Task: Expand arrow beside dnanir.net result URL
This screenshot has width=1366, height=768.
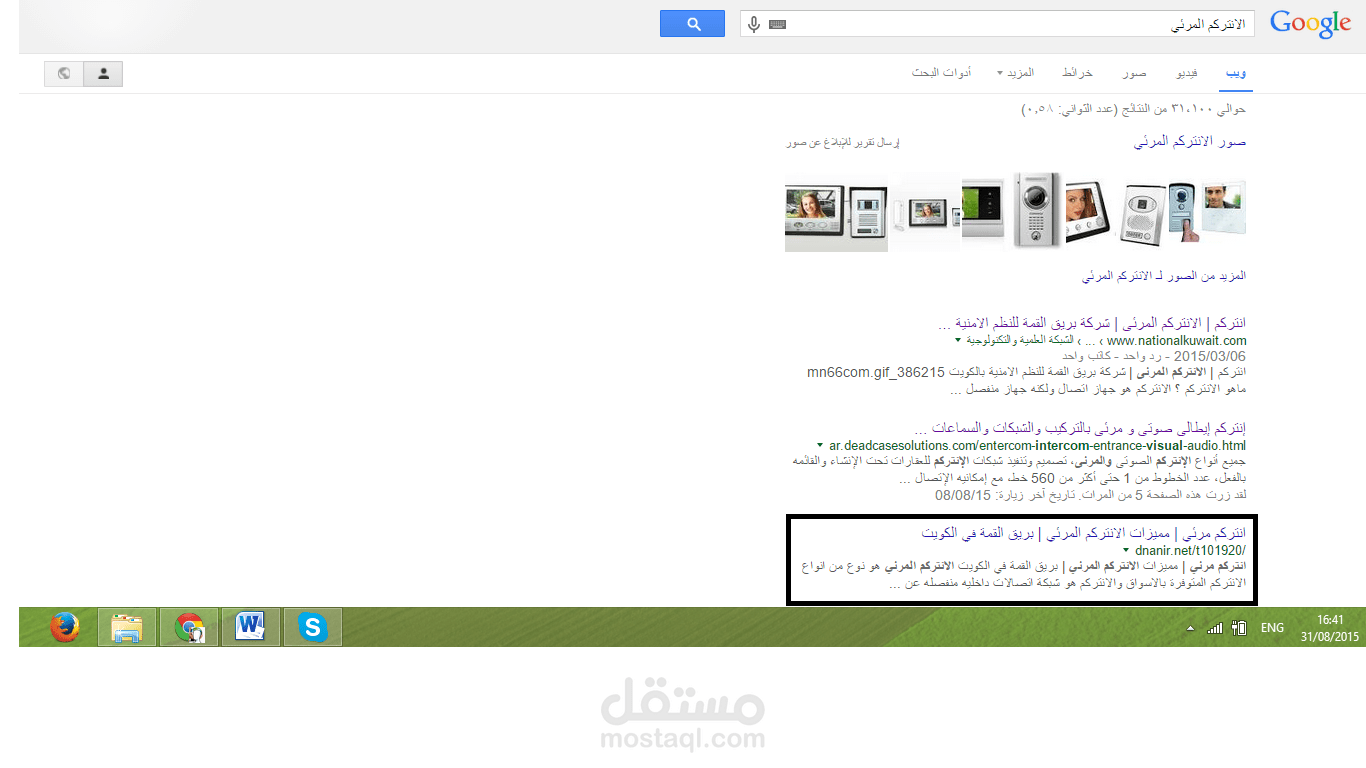Action: (1127, 550)
